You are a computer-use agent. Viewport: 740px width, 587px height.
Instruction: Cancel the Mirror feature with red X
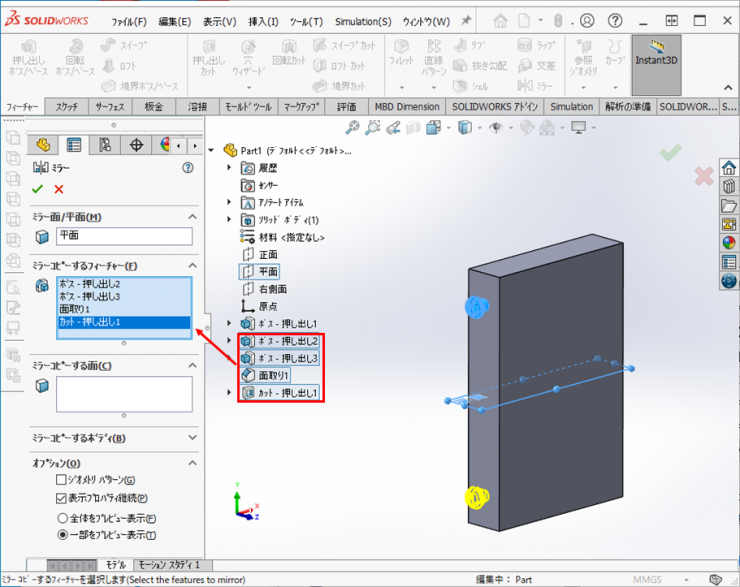[59, 189]
